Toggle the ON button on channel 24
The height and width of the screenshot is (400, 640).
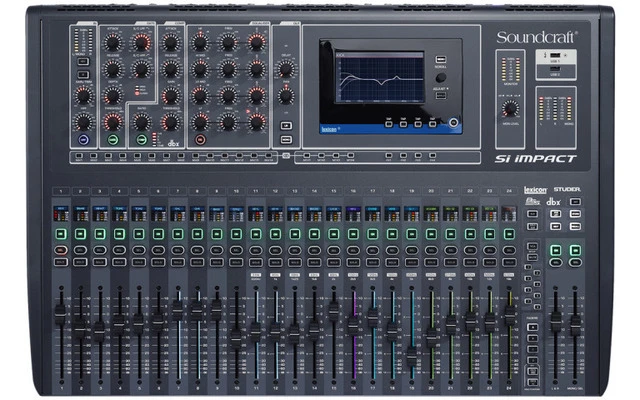point(509,234)
